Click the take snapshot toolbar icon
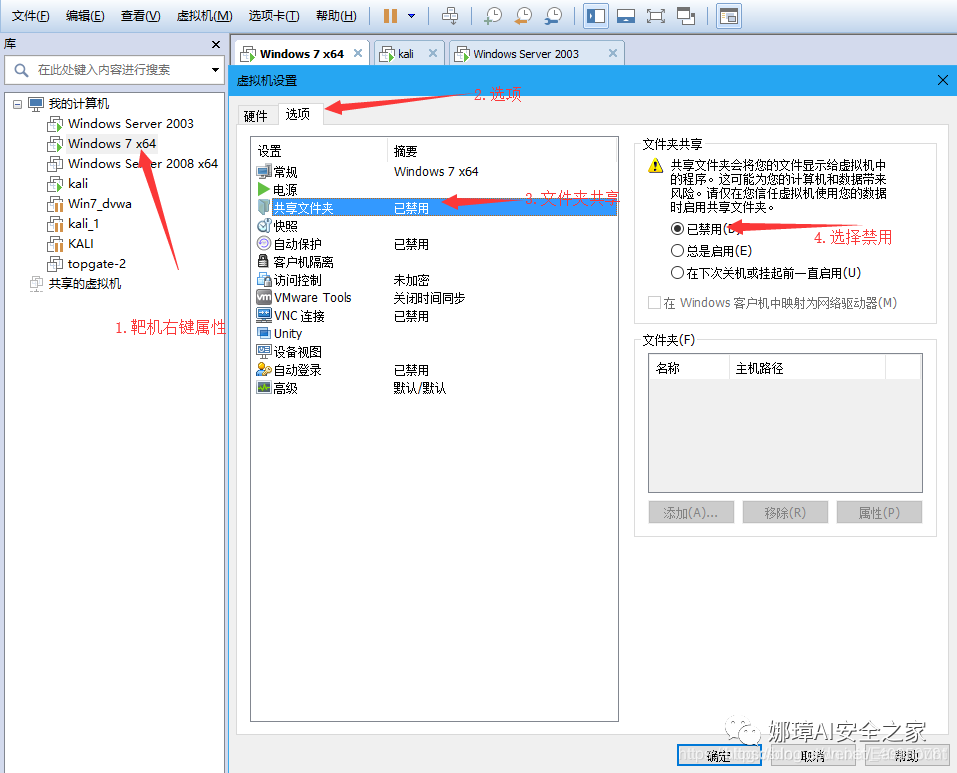Image resolution: width=957 pixels, height=773 pixels. pos(493,16)
